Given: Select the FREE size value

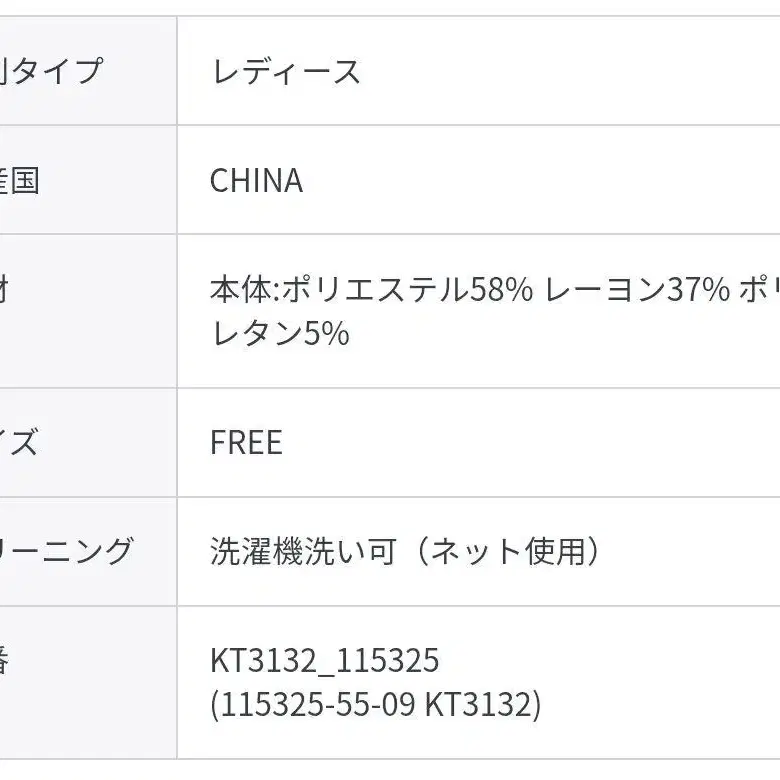Looking at the screenshot, I should 246,442.
